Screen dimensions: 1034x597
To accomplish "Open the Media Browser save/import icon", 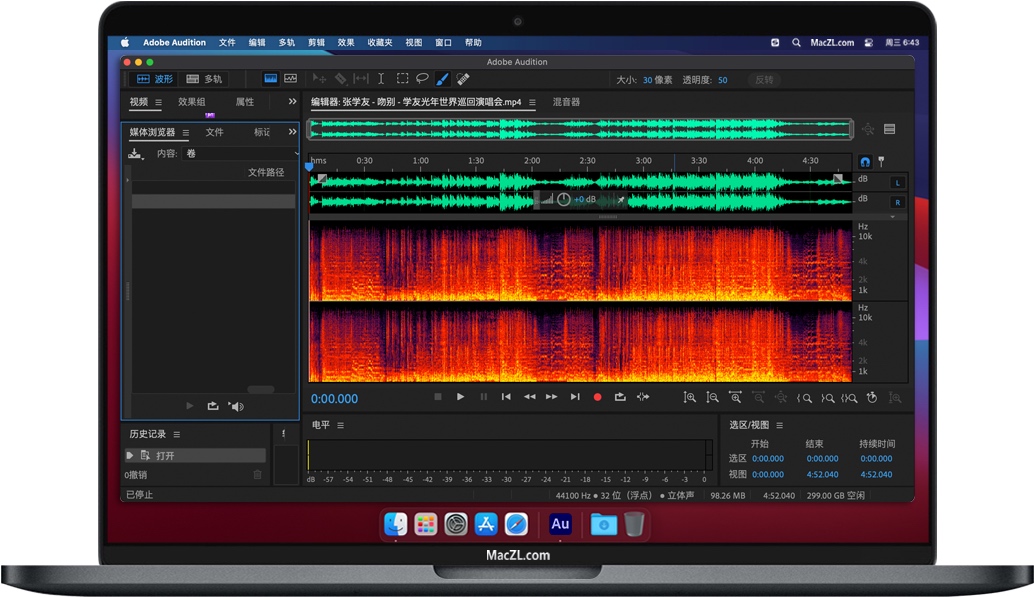I will (x=135, y=153).
